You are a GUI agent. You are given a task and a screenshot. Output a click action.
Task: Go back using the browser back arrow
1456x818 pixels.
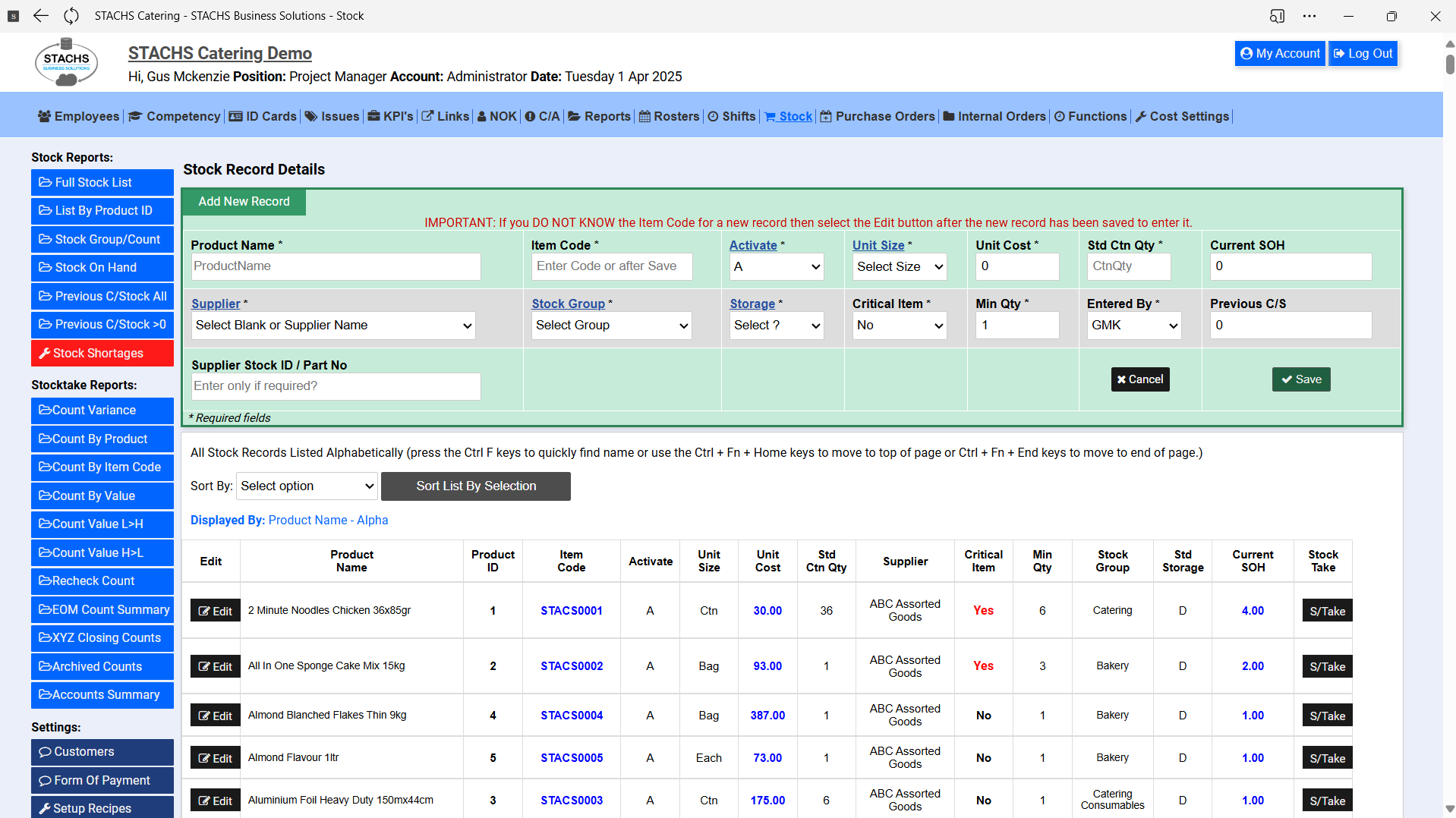(41, 16)
